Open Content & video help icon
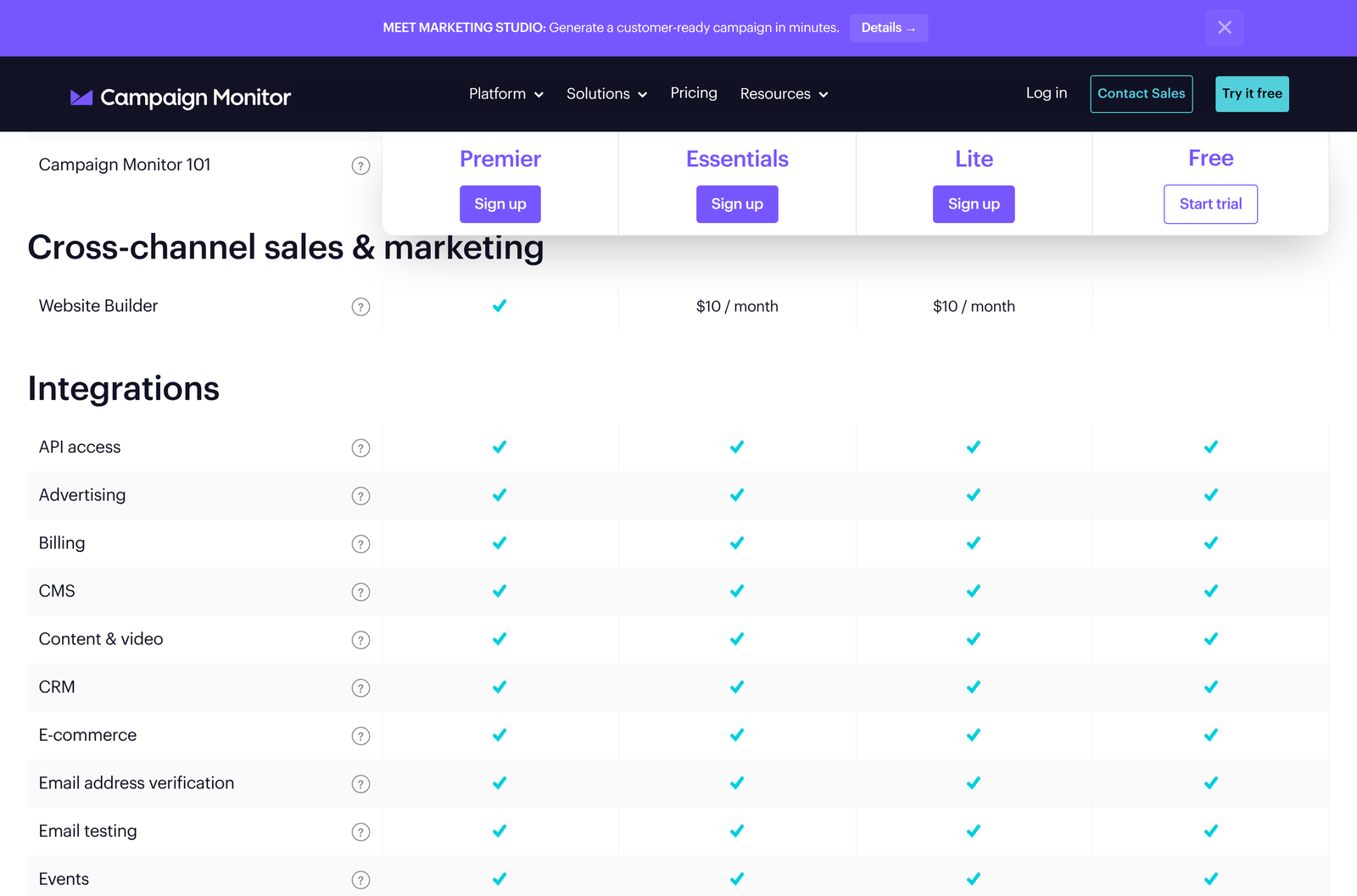This screenshot has width=1357, height=896. [360, 640]
